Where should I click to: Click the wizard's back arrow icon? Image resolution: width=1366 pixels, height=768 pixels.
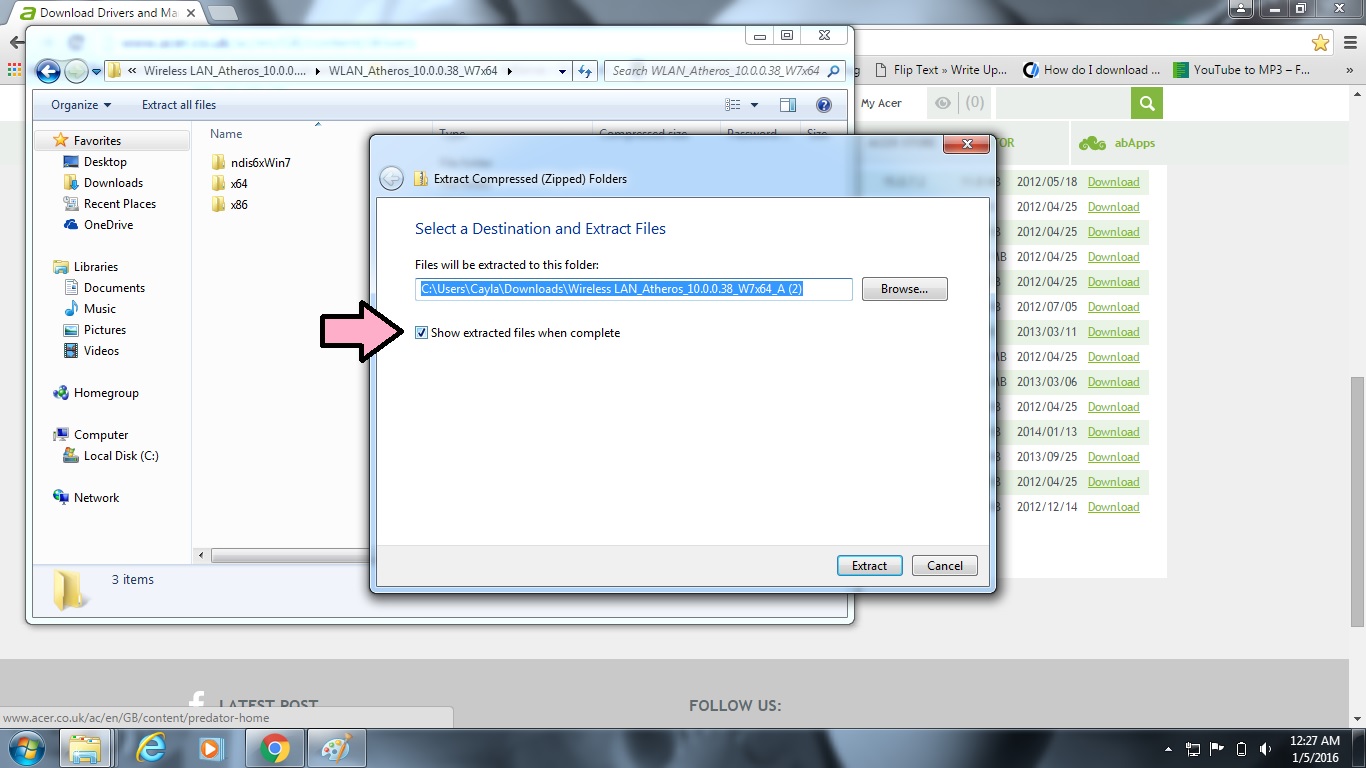pos(391,179)
